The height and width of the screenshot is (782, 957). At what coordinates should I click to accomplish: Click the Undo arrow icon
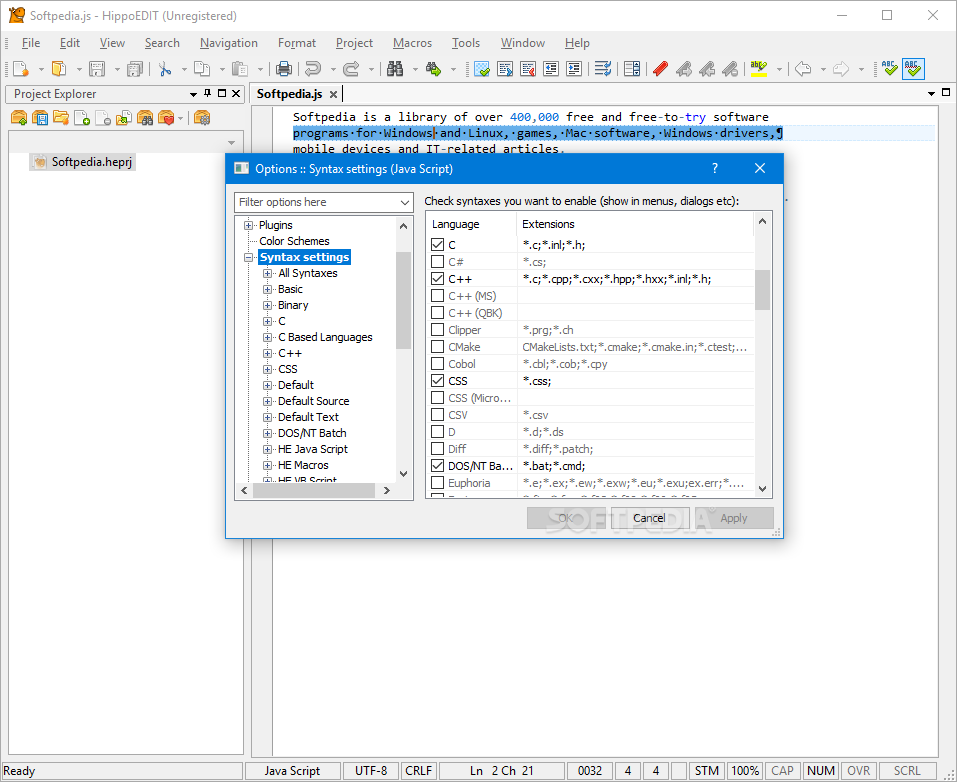[313, 68]
